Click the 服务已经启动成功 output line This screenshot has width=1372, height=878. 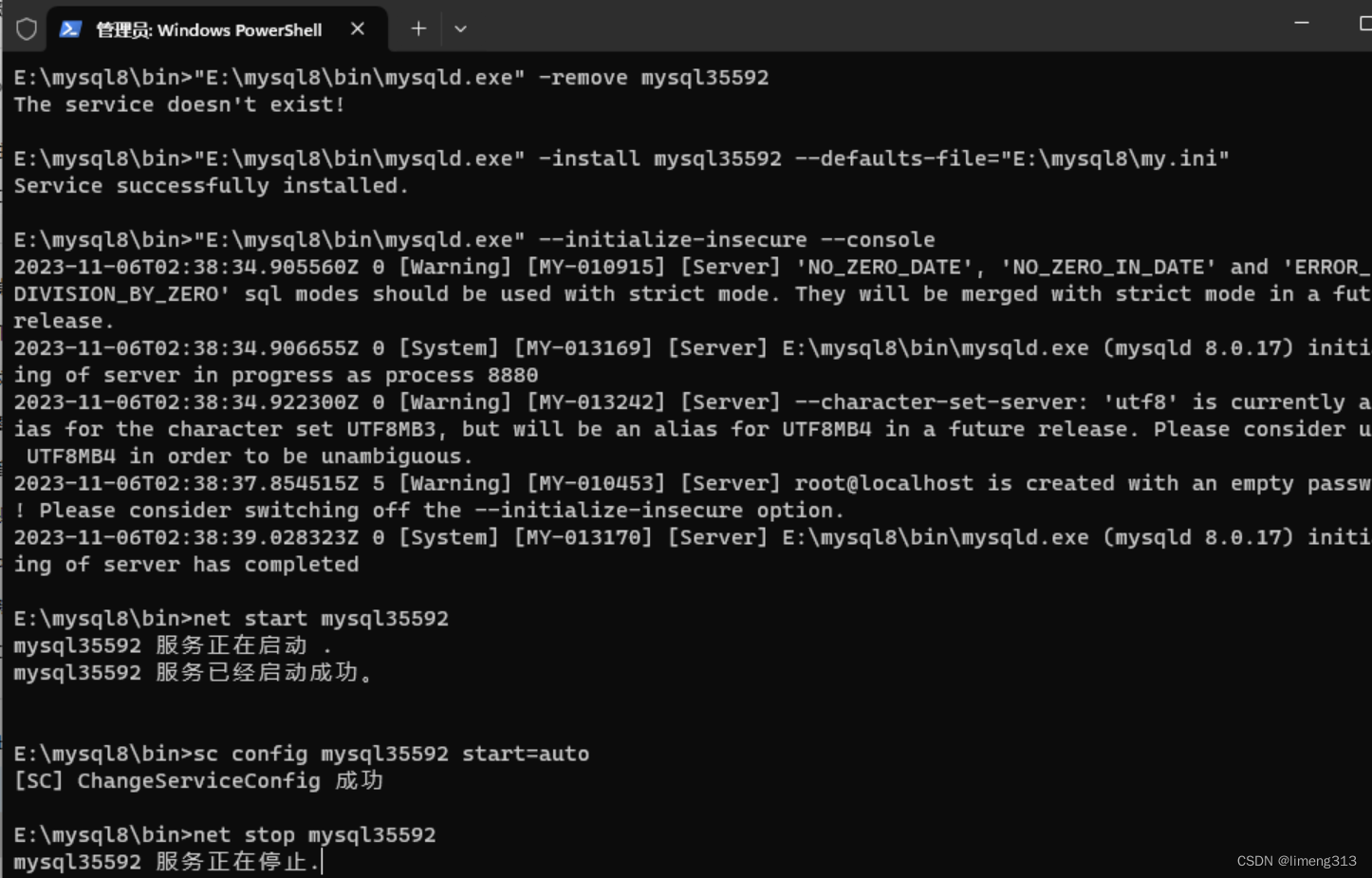195,673
